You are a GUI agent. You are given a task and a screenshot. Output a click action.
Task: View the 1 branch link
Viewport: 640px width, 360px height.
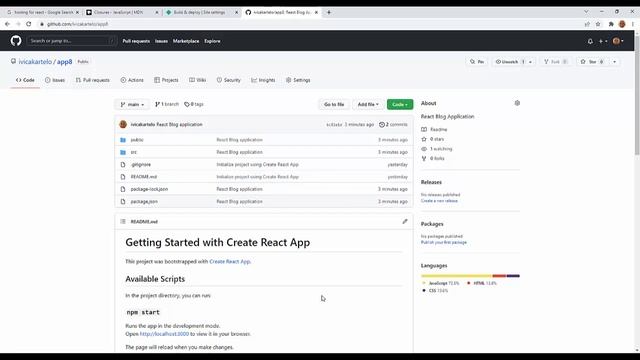tap(167, 104)
